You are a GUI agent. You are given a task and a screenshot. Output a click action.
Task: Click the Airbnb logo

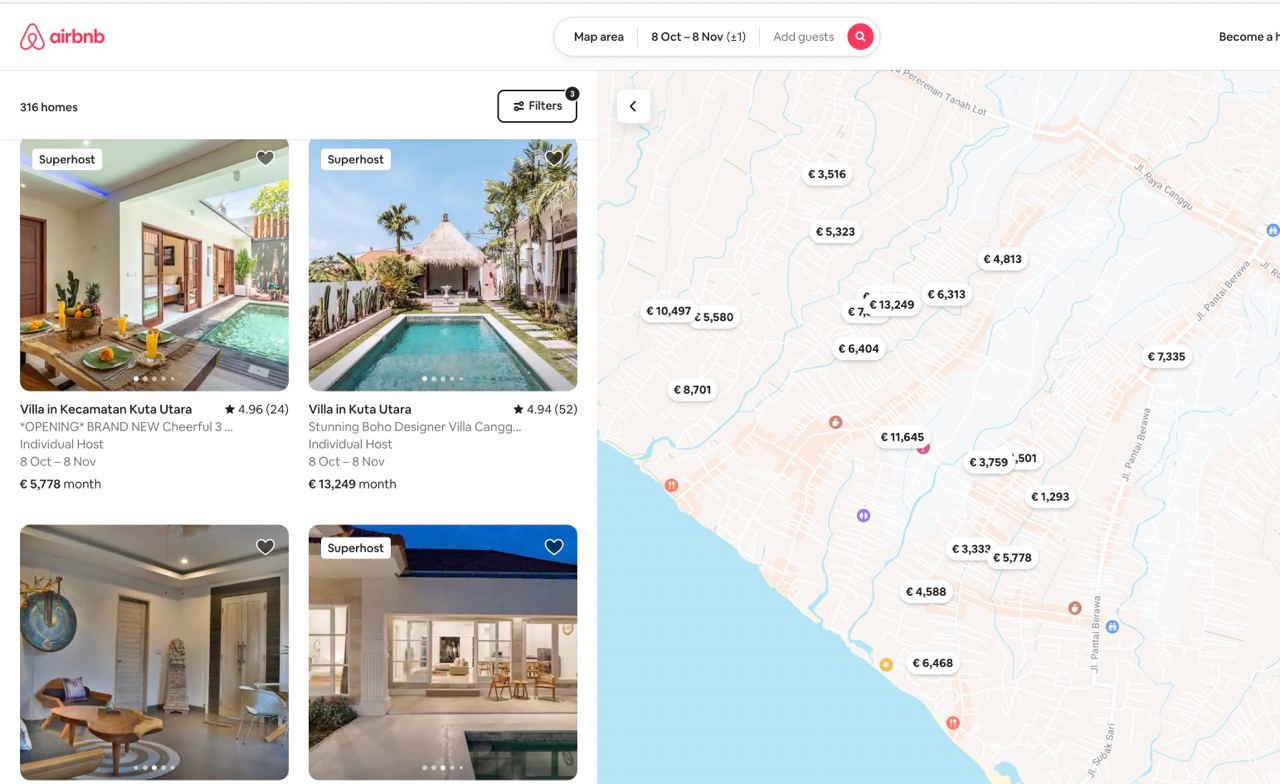coord(62,37)
